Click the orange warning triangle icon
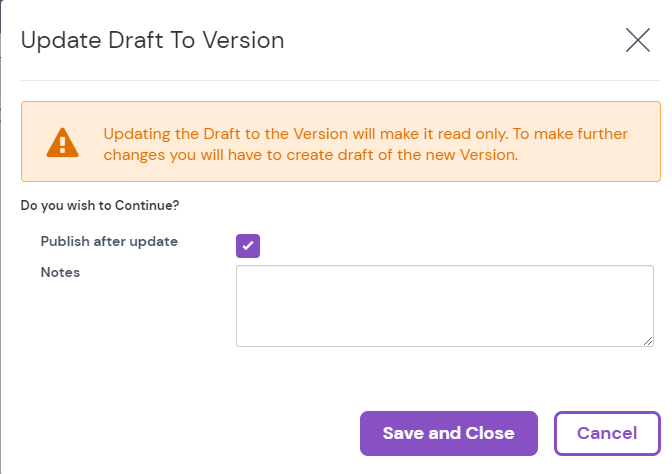 [62, 142]
